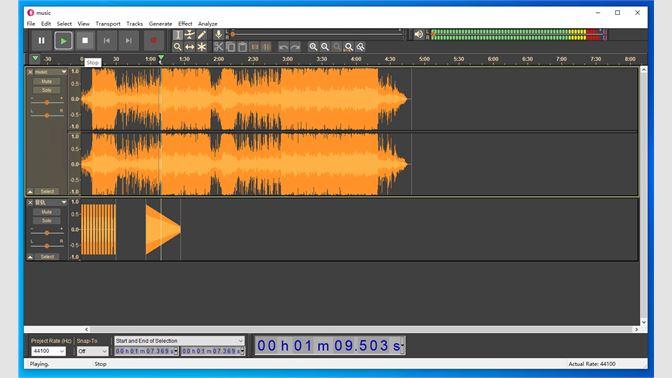
Task: Solo the first stereo track
Action: click(x=47, y=90)
